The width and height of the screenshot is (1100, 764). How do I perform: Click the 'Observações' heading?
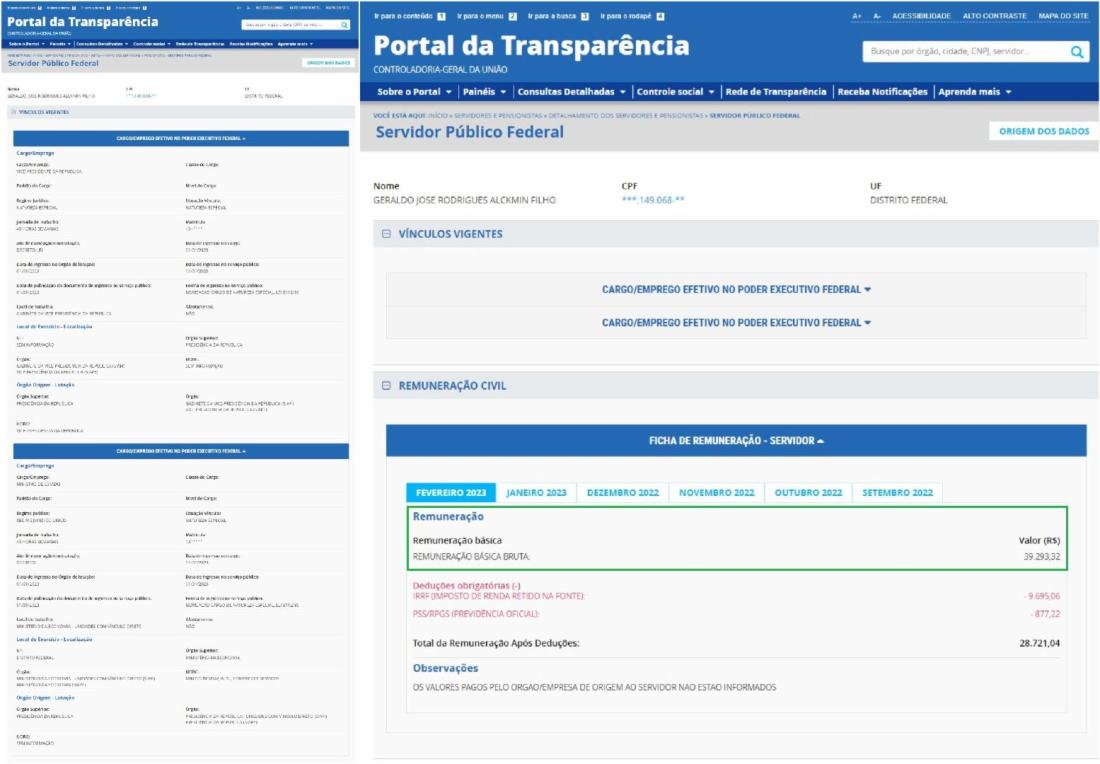click(x=445, y=669)
